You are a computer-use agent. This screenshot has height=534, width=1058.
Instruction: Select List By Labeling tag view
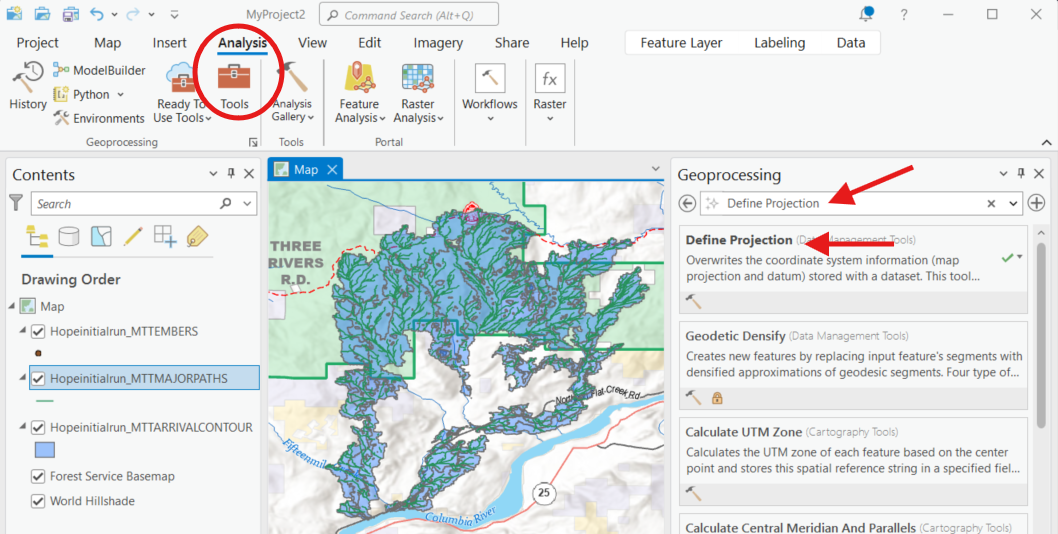(x=197, y=236)
